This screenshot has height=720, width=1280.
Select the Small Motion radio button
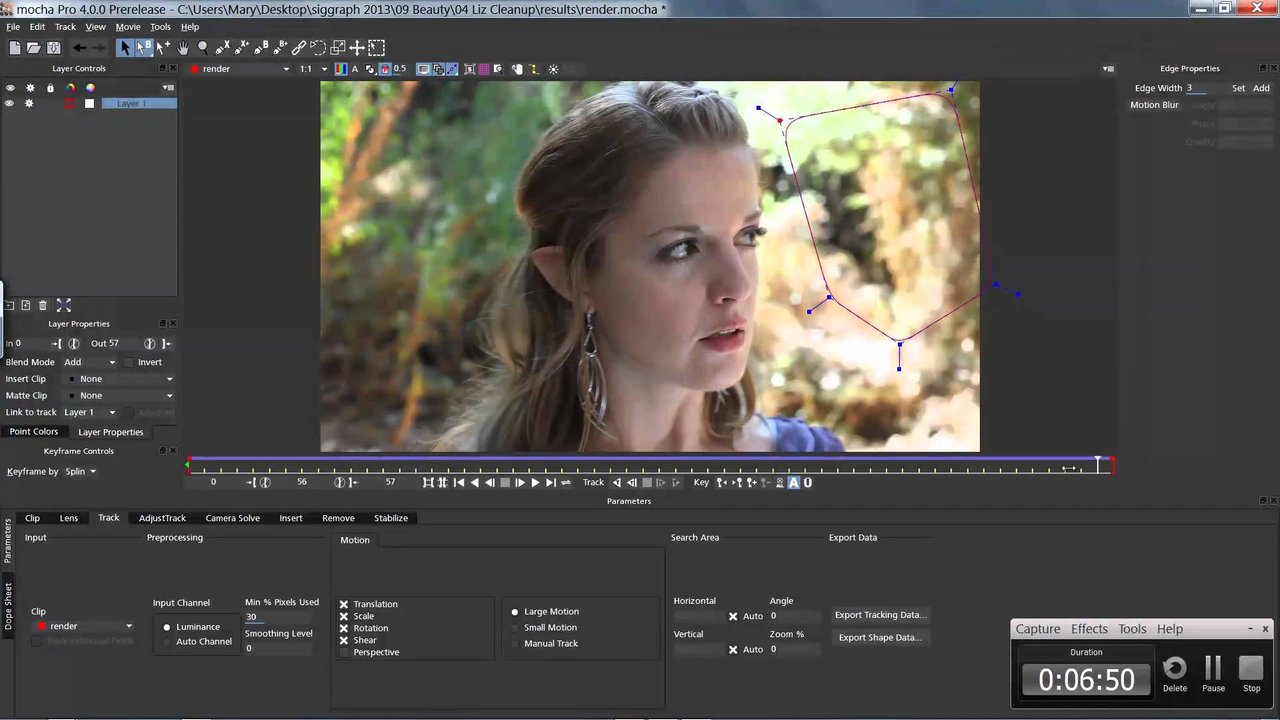point(515,627)
